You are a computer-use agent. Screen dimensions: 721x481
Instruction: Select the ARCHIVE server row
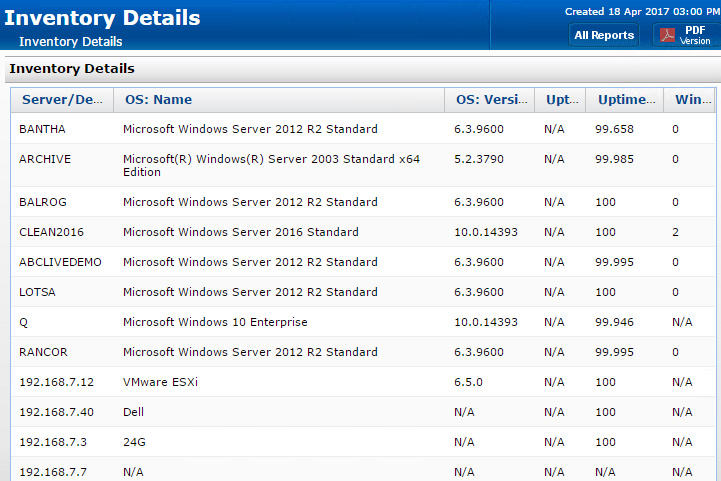click(45, 159)
